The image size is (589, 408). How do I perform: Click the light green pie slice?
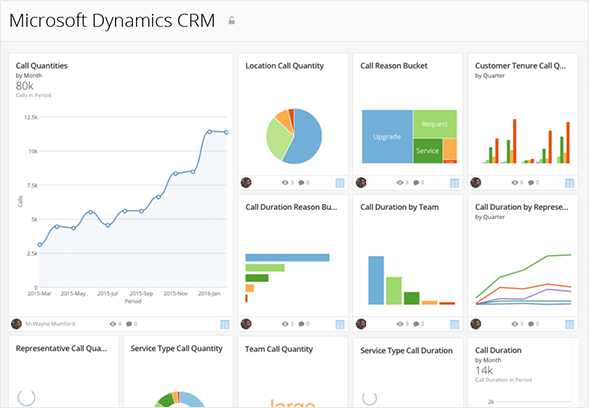pos(278,139)
